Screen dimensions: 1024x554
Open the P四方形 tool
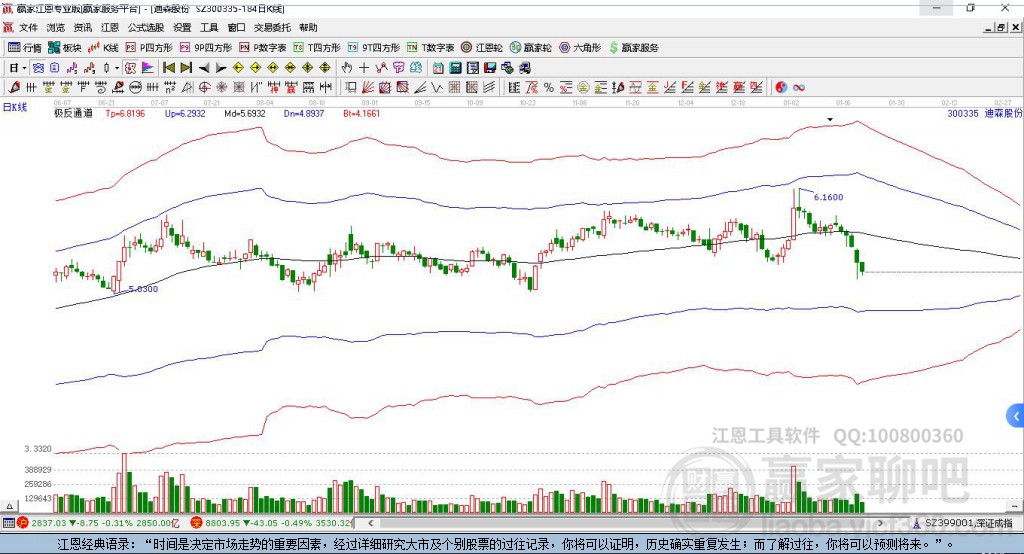[149, 48]
